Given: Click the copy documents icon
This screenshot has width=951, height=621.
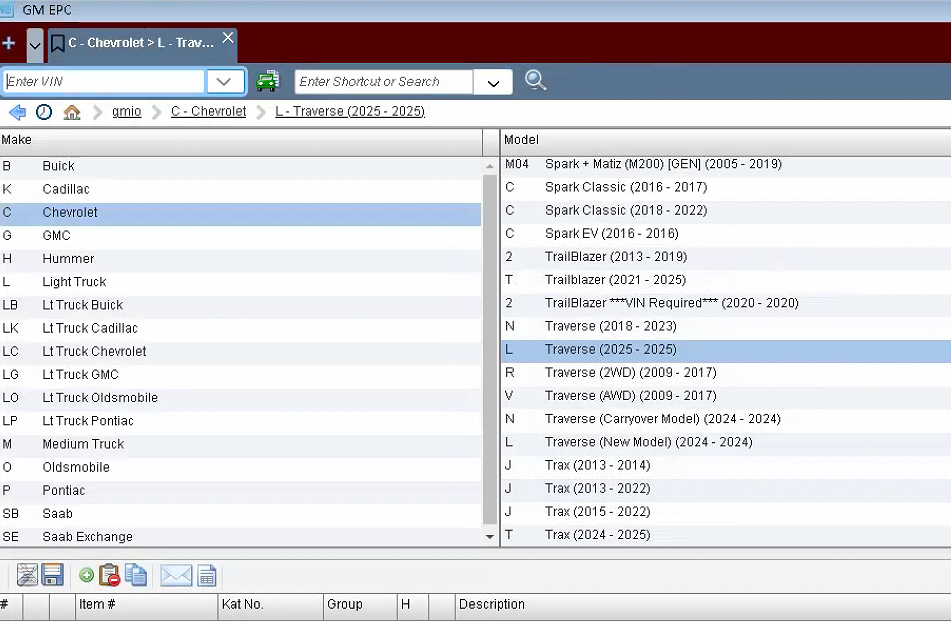Looking at the screenshot, I should [x=136, y=575].
